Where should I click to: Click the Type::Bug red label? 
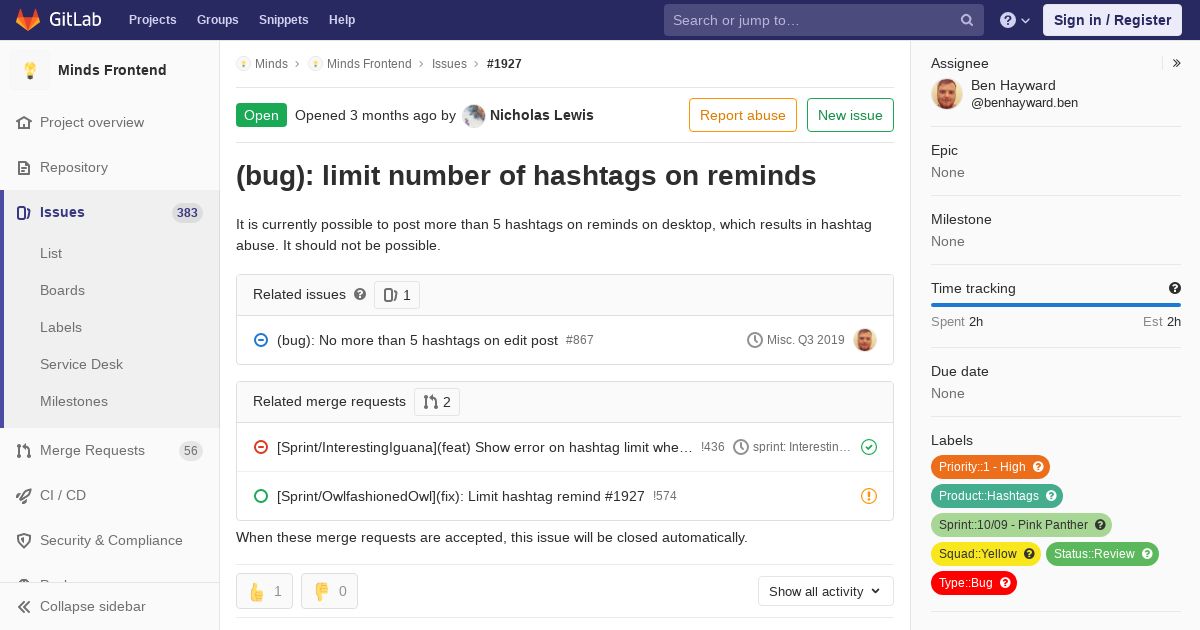pos(966,583)
